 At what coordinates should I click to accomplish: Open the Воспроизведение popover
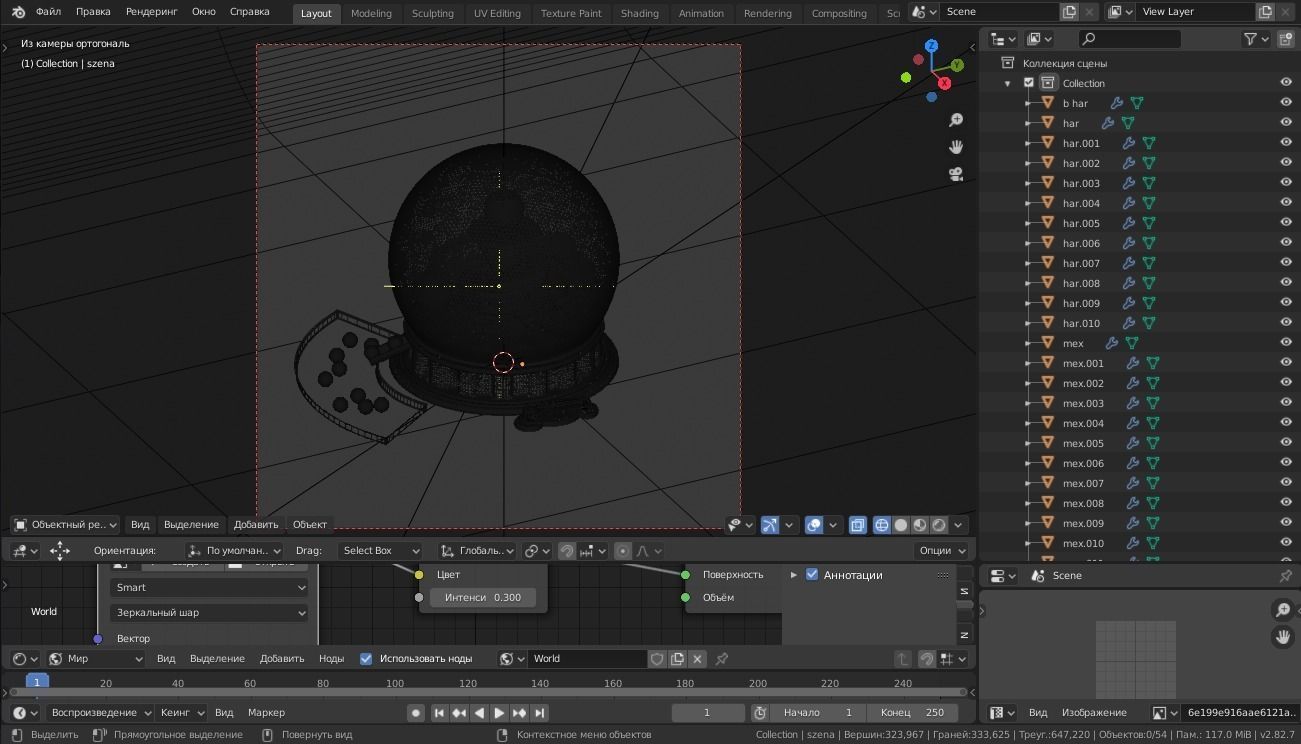[x=100, y=713]
